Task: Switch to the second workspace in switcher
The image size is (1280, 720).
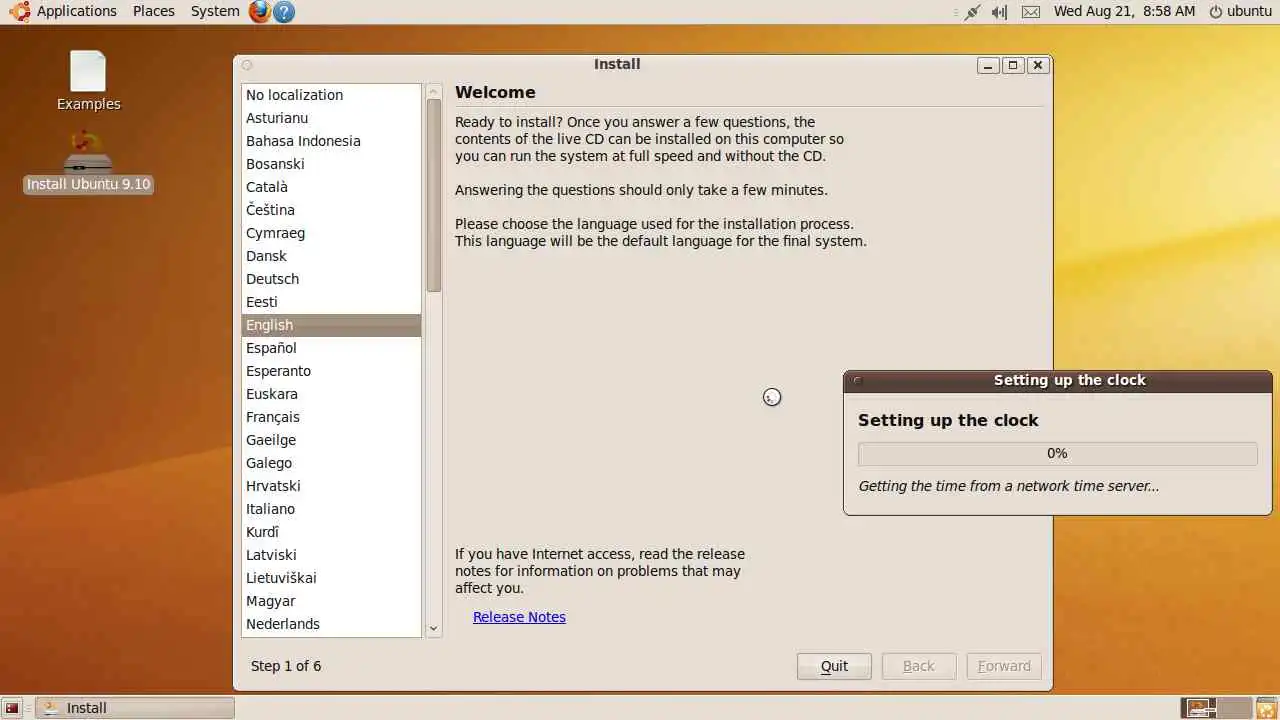Action: [1234, 708]
